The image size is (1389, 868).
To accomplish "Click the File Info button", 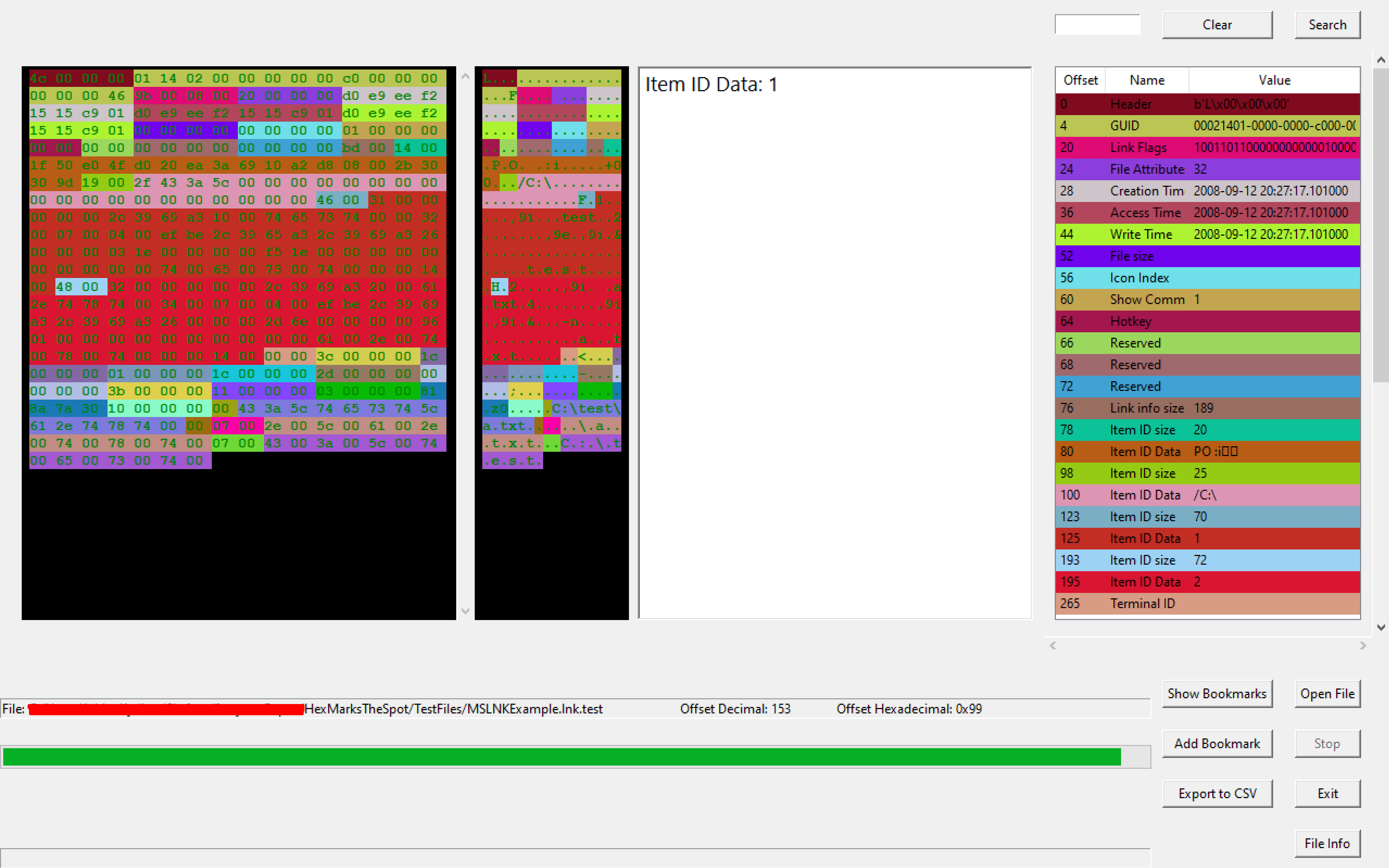I will pyautogui.click(x=1326, y=843).
